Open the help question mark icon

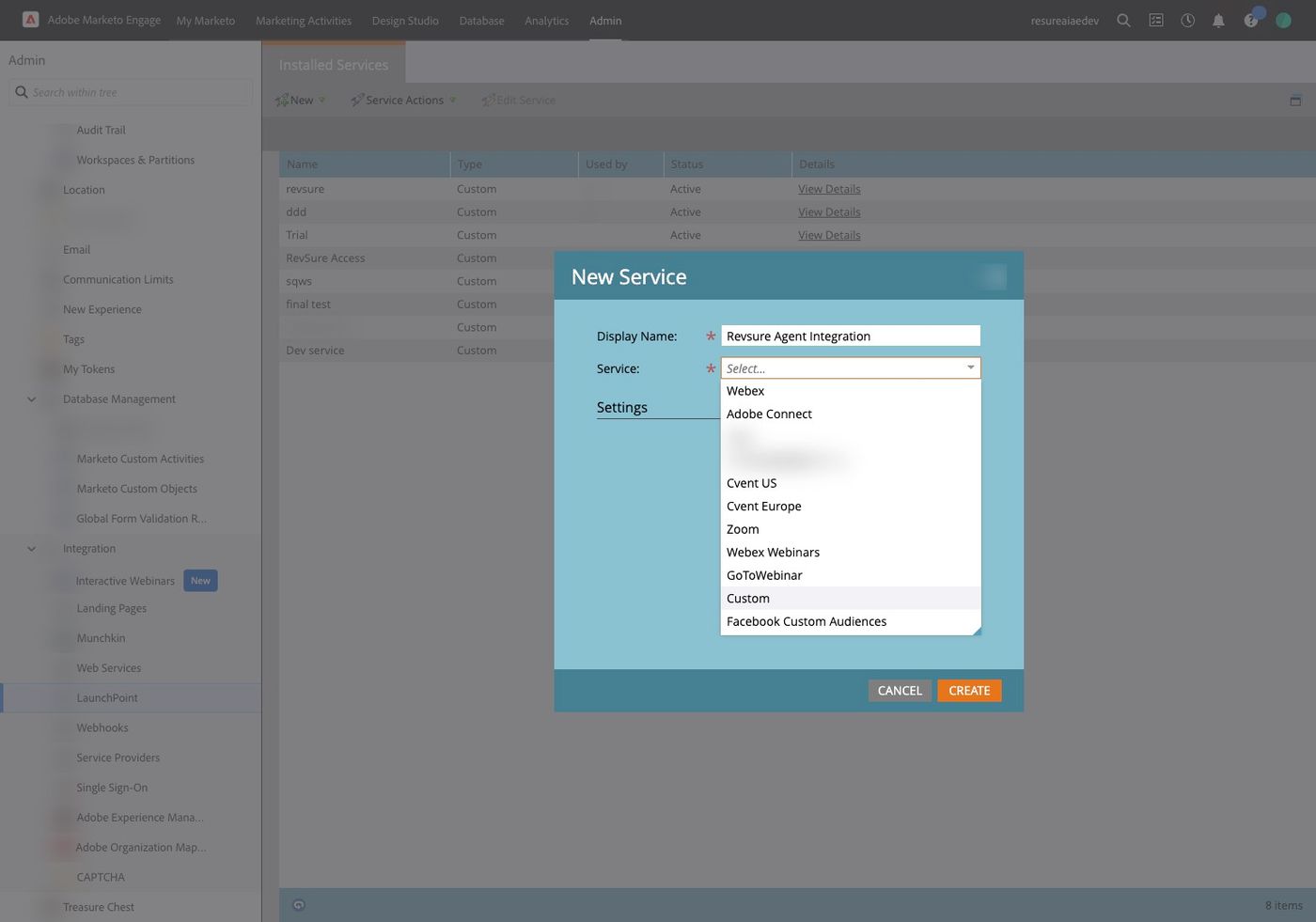point(1250,20)
